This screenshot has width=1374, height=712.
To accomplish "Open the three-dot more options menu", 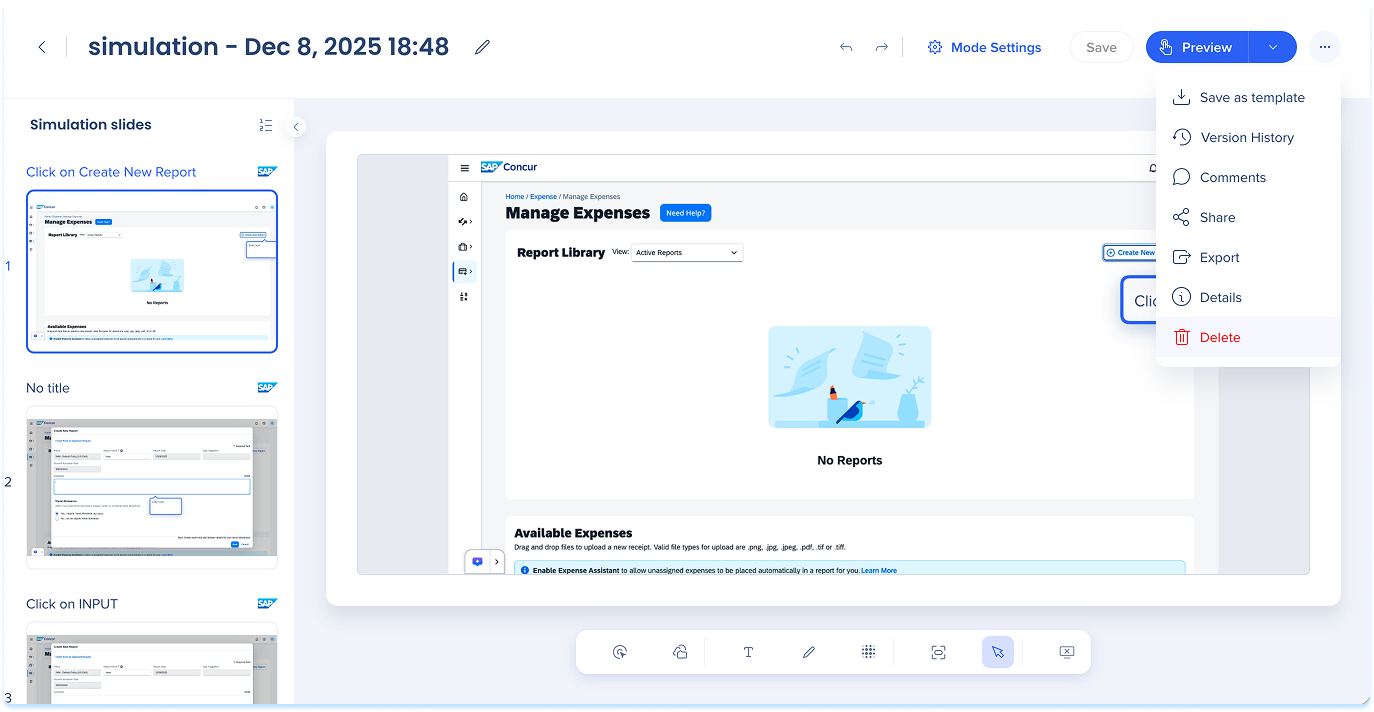I will click(1324, 47).
